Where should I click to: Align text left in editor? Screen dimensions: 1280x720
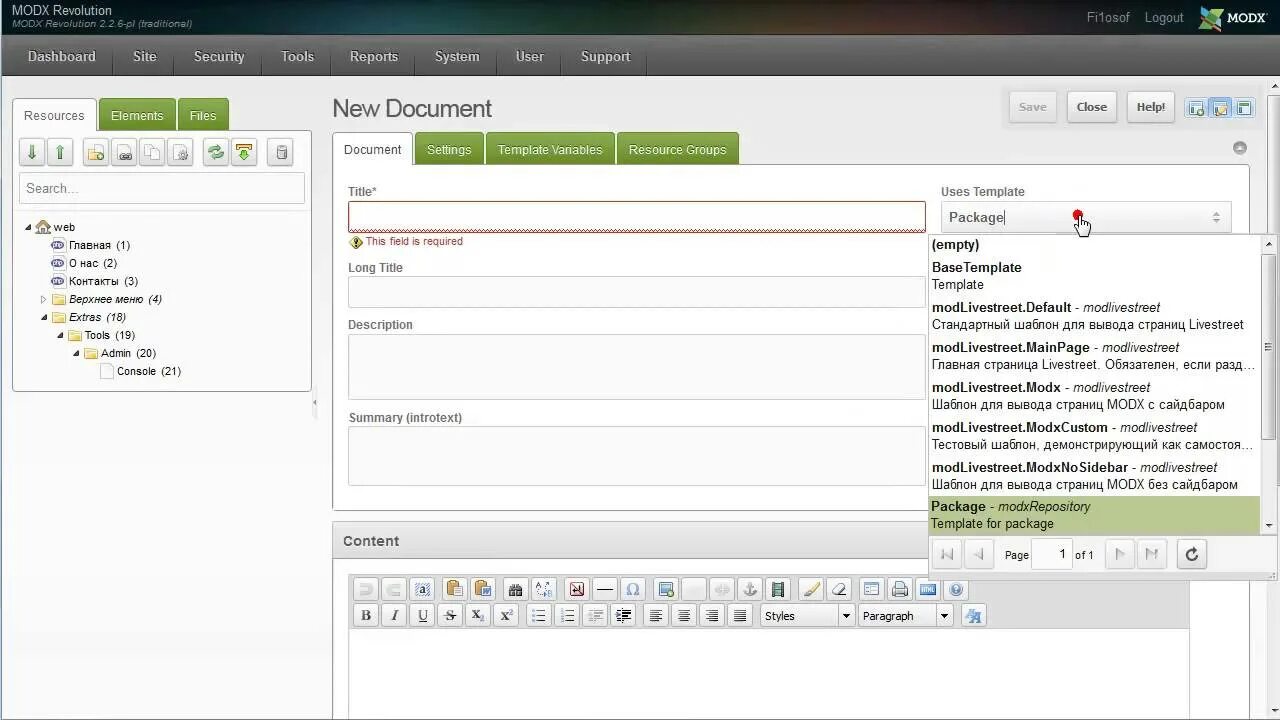click(656, 616)
